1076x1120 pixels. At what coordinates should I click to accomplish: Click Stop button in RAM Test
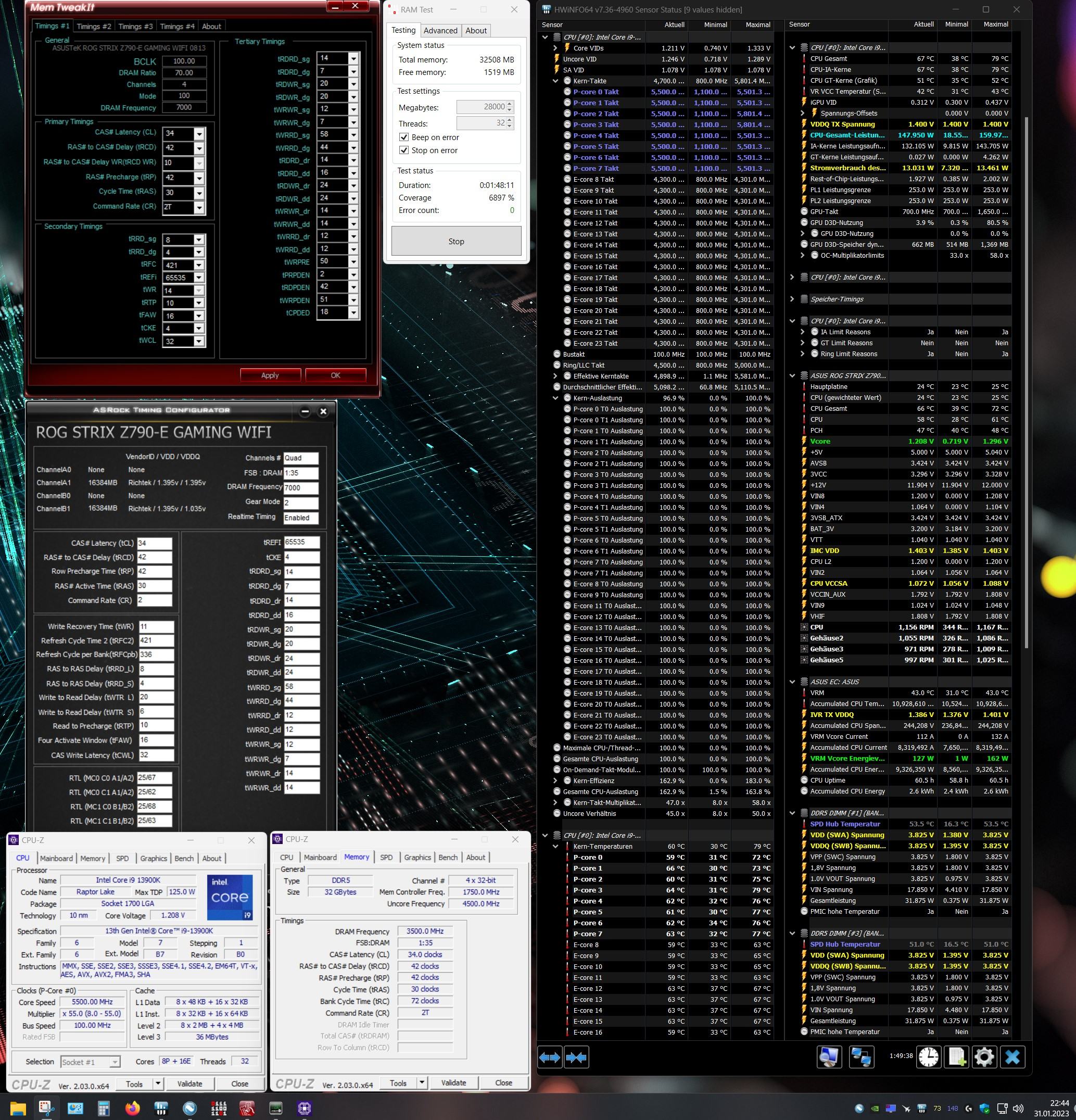click(456, 241)
